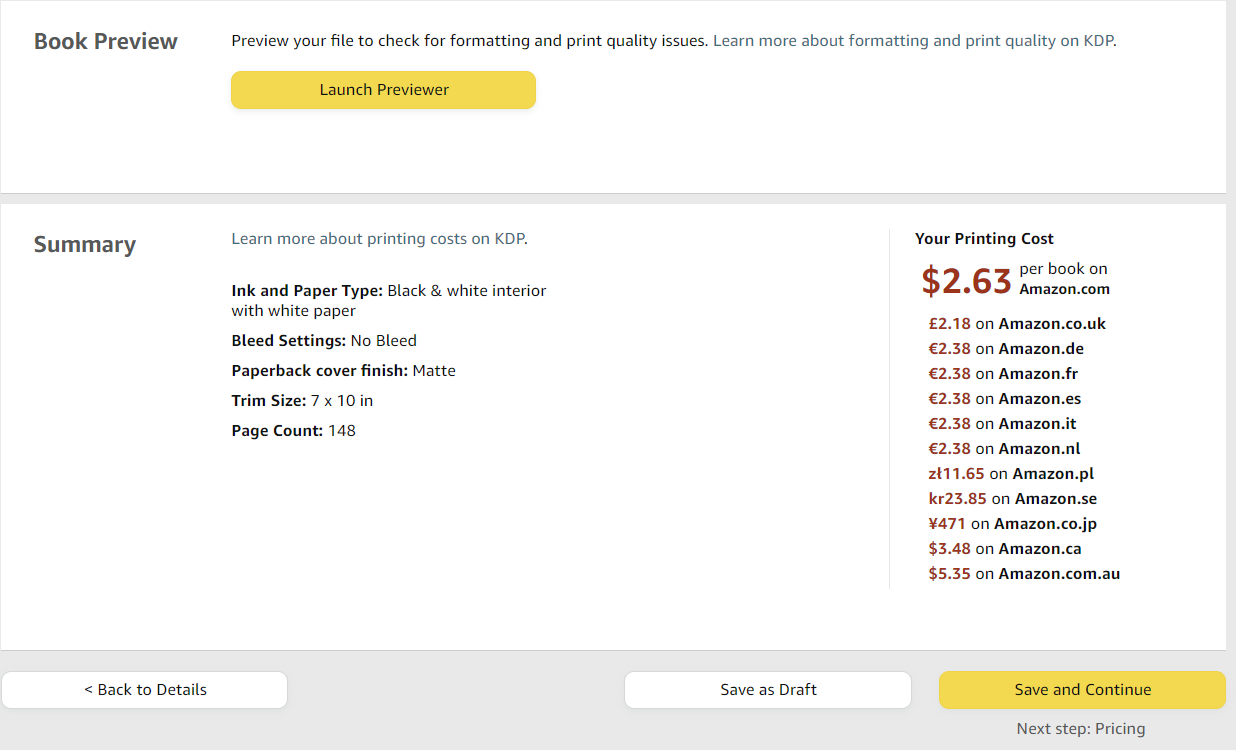The image size is (1236, 750).
Task: Select the €2.38 on Amazon.fr line
Action: pyautogui.click(x=1003, y=374)
